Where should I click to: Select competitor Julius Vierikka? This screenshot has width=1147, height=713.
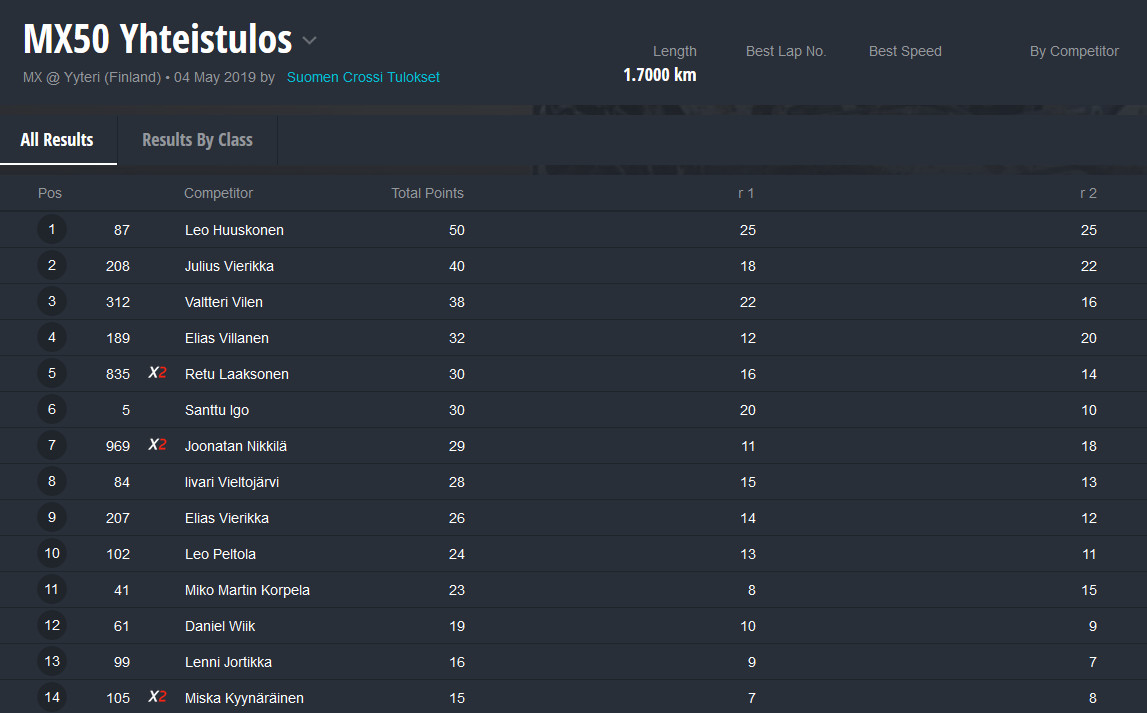229,266
